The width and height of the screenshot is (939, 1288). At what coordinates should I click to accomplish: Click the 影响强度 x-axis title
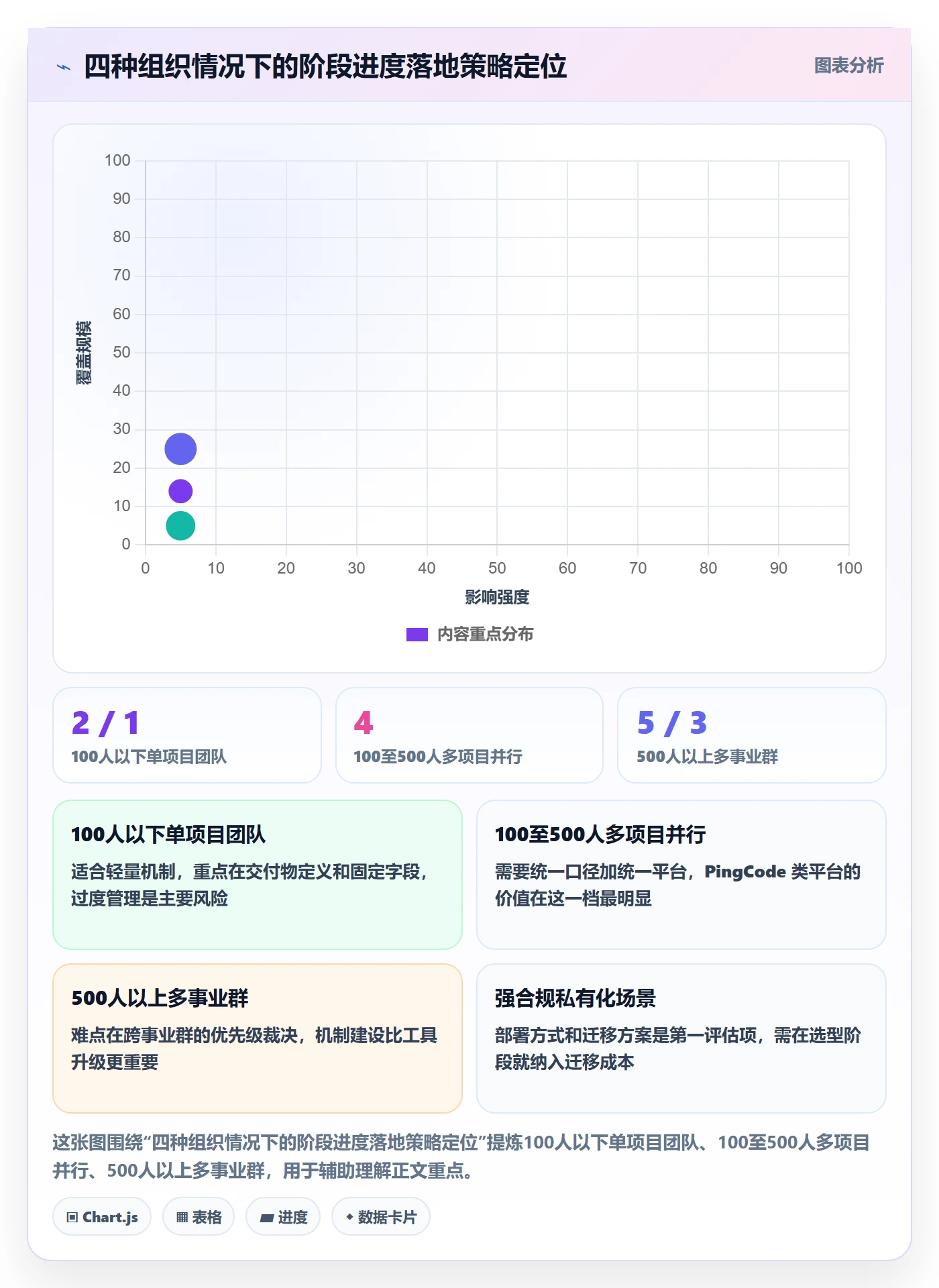(x=497, y=597)
